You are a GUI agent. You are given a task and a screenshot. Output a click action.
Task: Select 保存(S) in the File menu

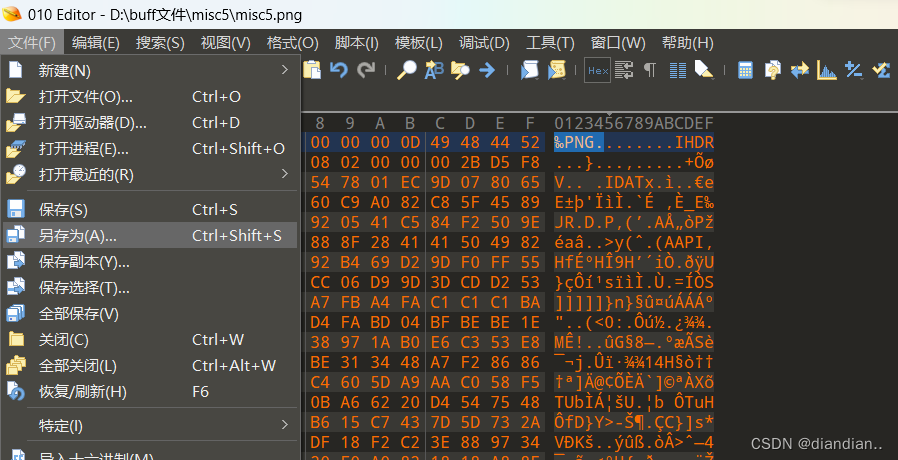[x=150, y=209]
